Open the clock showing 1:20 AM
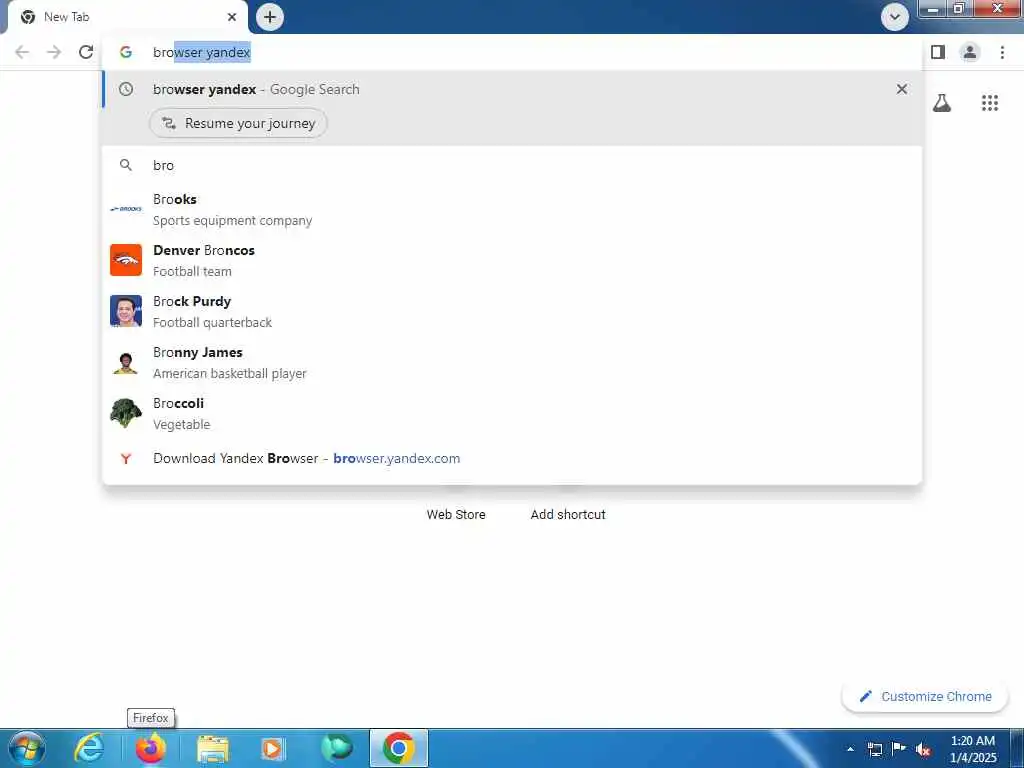1024x768 pixels. [x=973, y=749]
